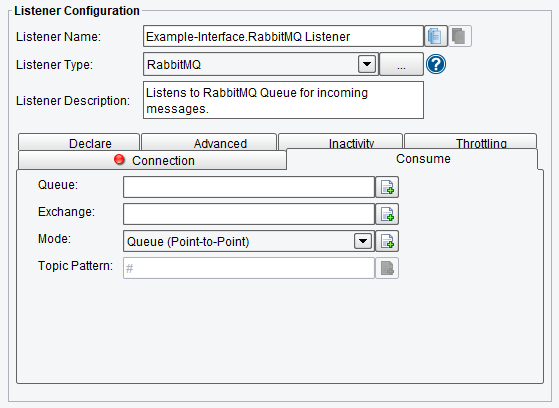Select the Queue (Point-to-Point) mode combo box

click(249, 241)
